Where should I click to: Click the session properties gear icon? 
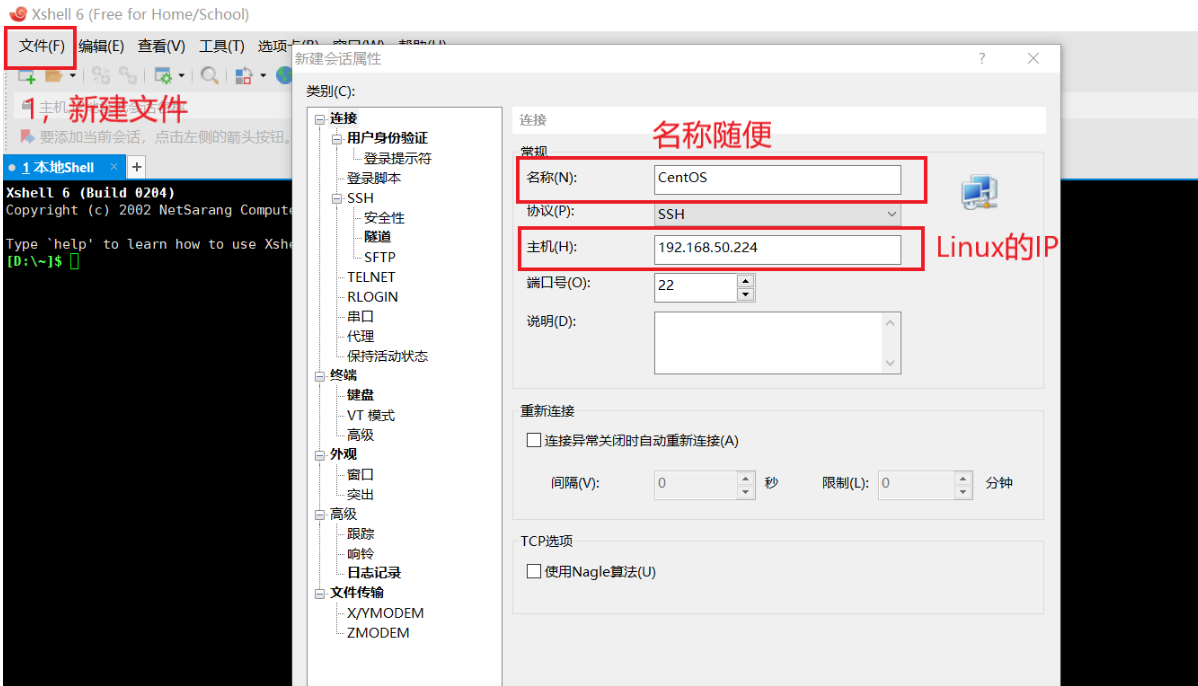click(163, 76)
